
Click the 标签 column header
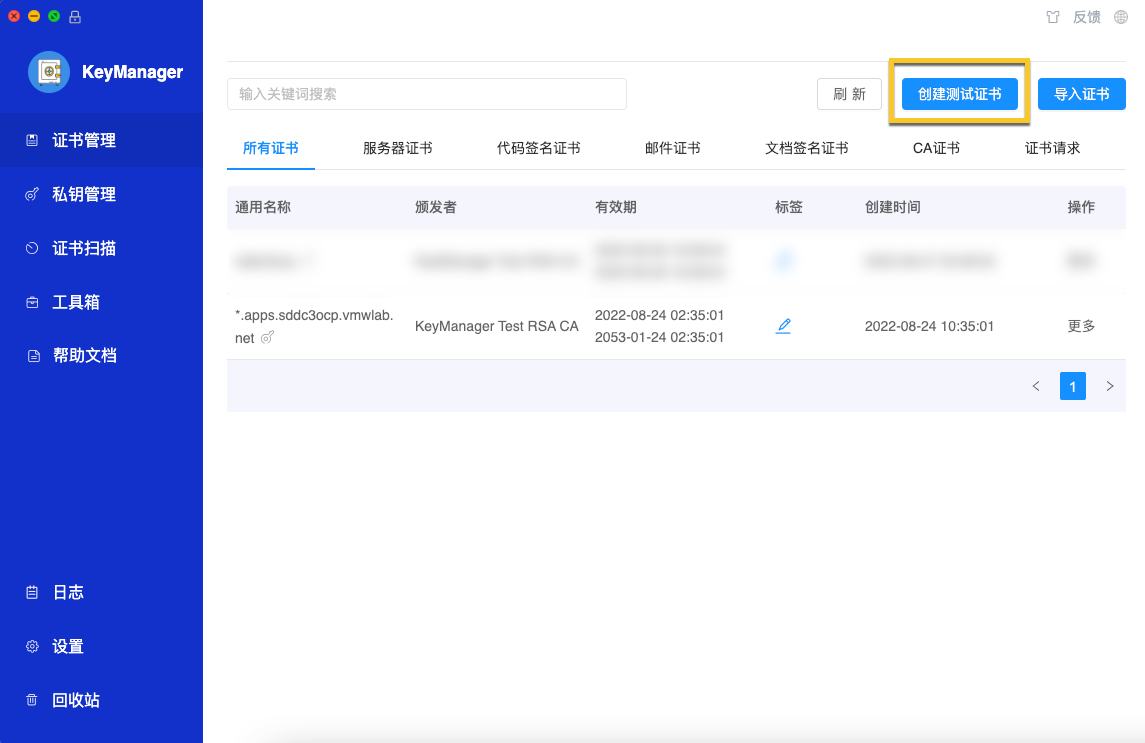[789, 207]
